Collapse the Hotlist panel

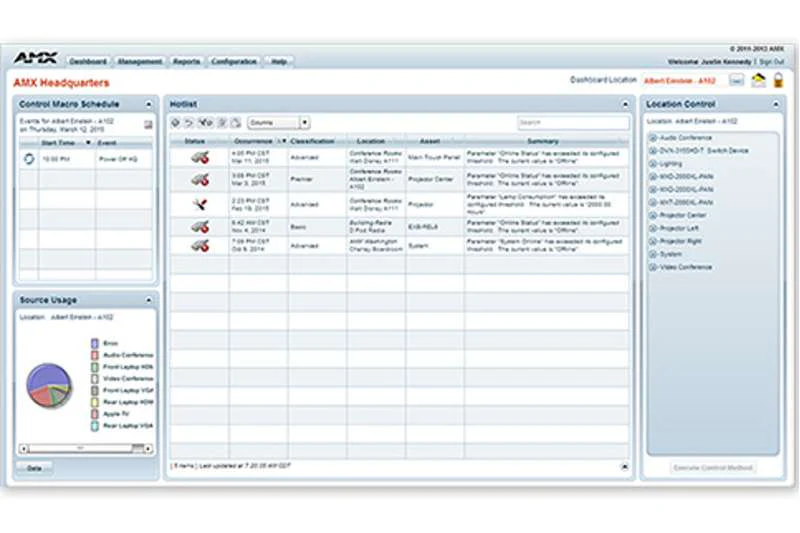tap(625, 104)
